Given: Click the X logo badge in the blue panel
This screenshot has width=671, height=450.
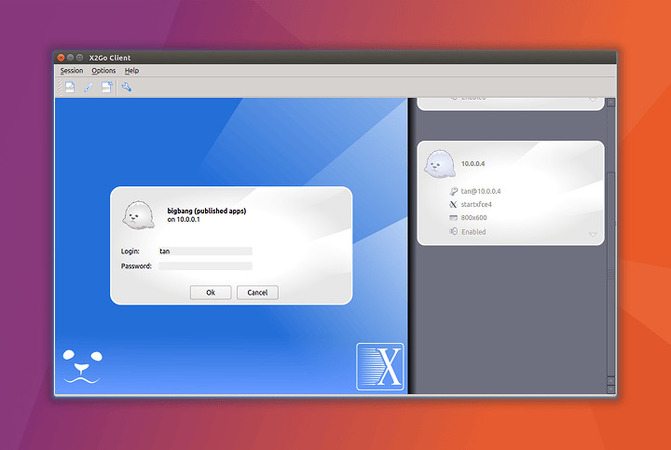Looking at the screenshot, I should pyautogui.click(x=380, y=367).
